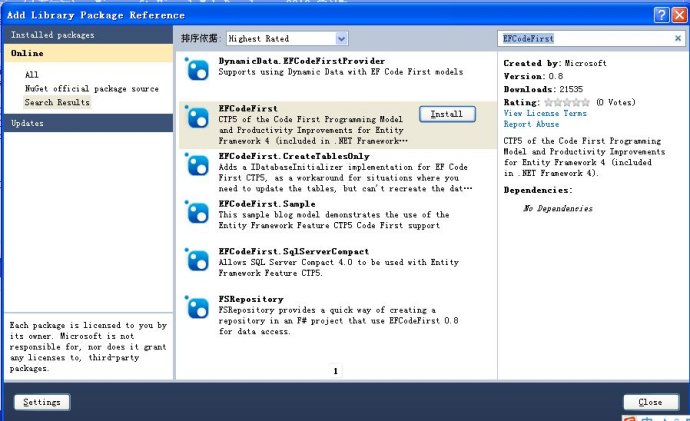This screenshot has width=690, height=421.
Task: Click the EFCodeFirst.CreateTablesOnly package icon
Action: pos(197,165)
